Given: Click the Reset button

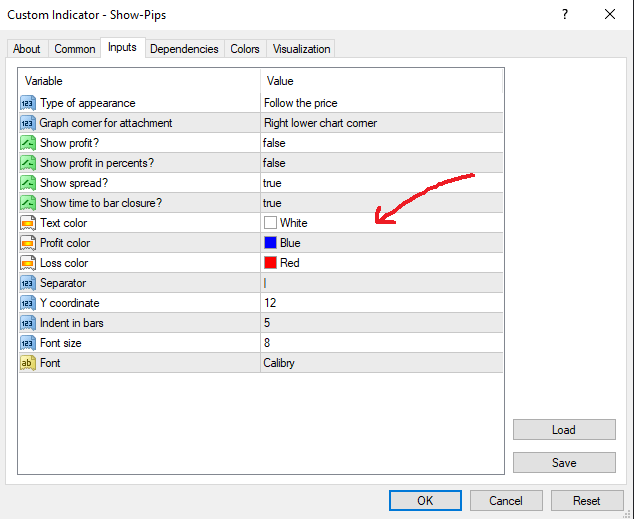Looking at the screenshot, I should [x=587, y=501].
